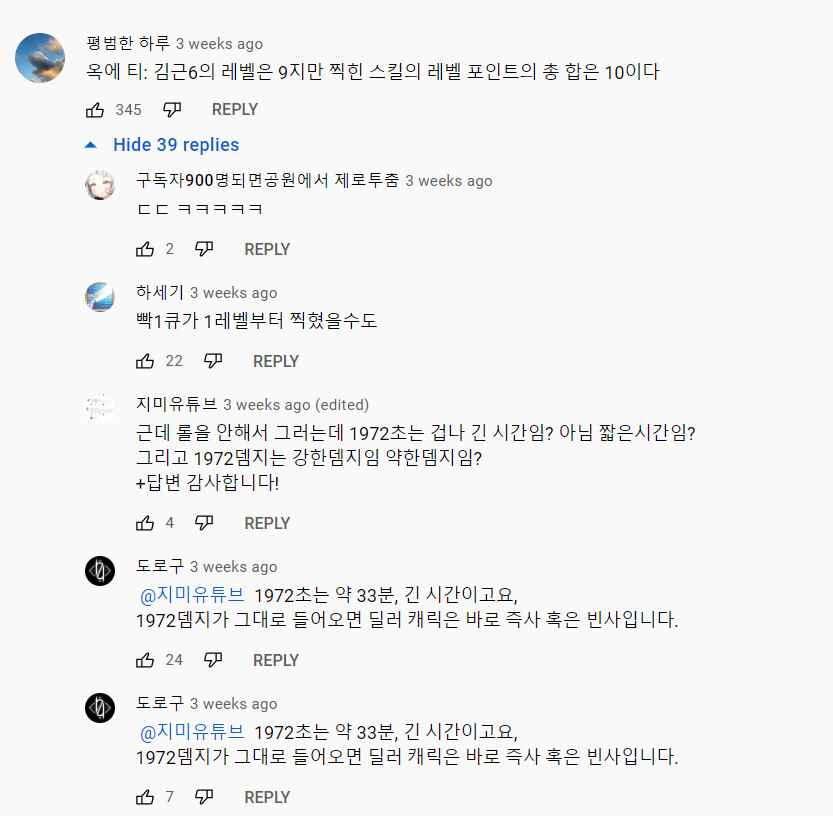Viewport: 833px width, 816px height.
Task: Open 평범한 하루's profile avatar
Action: click(41, 57)
